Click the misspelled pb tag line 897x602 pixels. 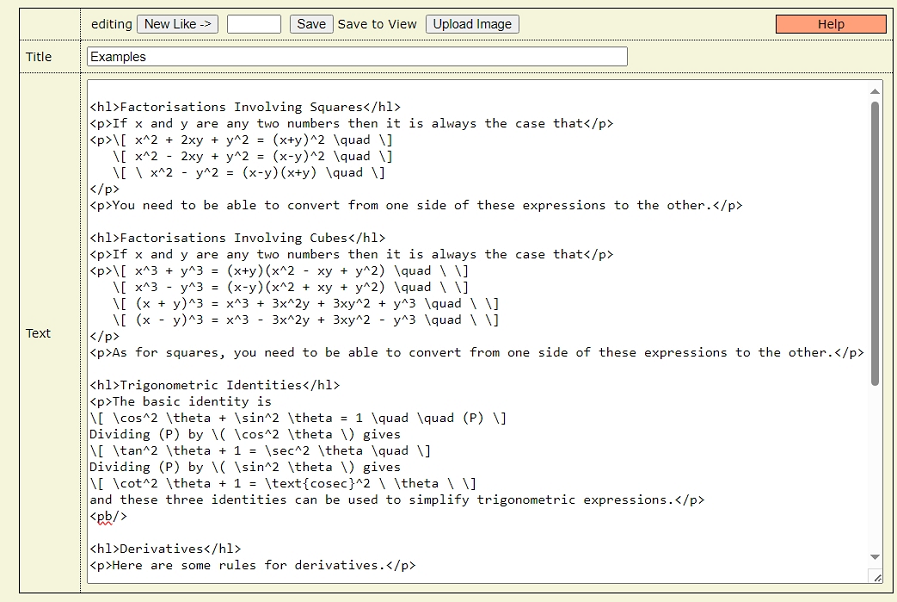[108, 516]
